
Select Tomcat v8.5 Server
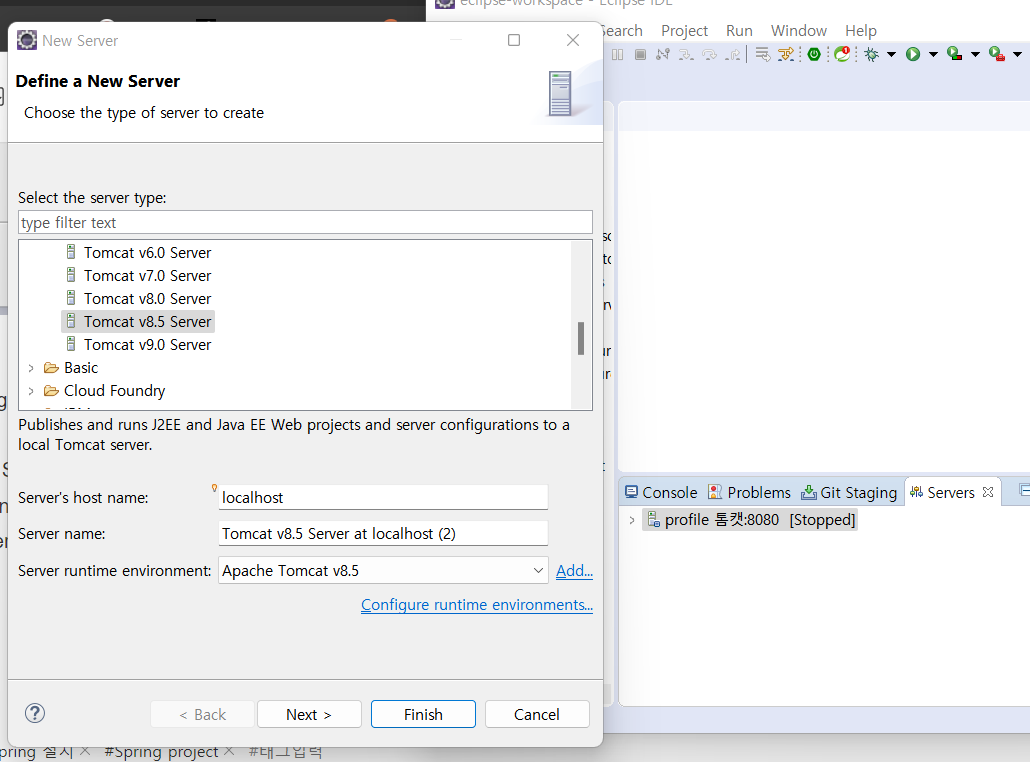(x=139, y=322)
